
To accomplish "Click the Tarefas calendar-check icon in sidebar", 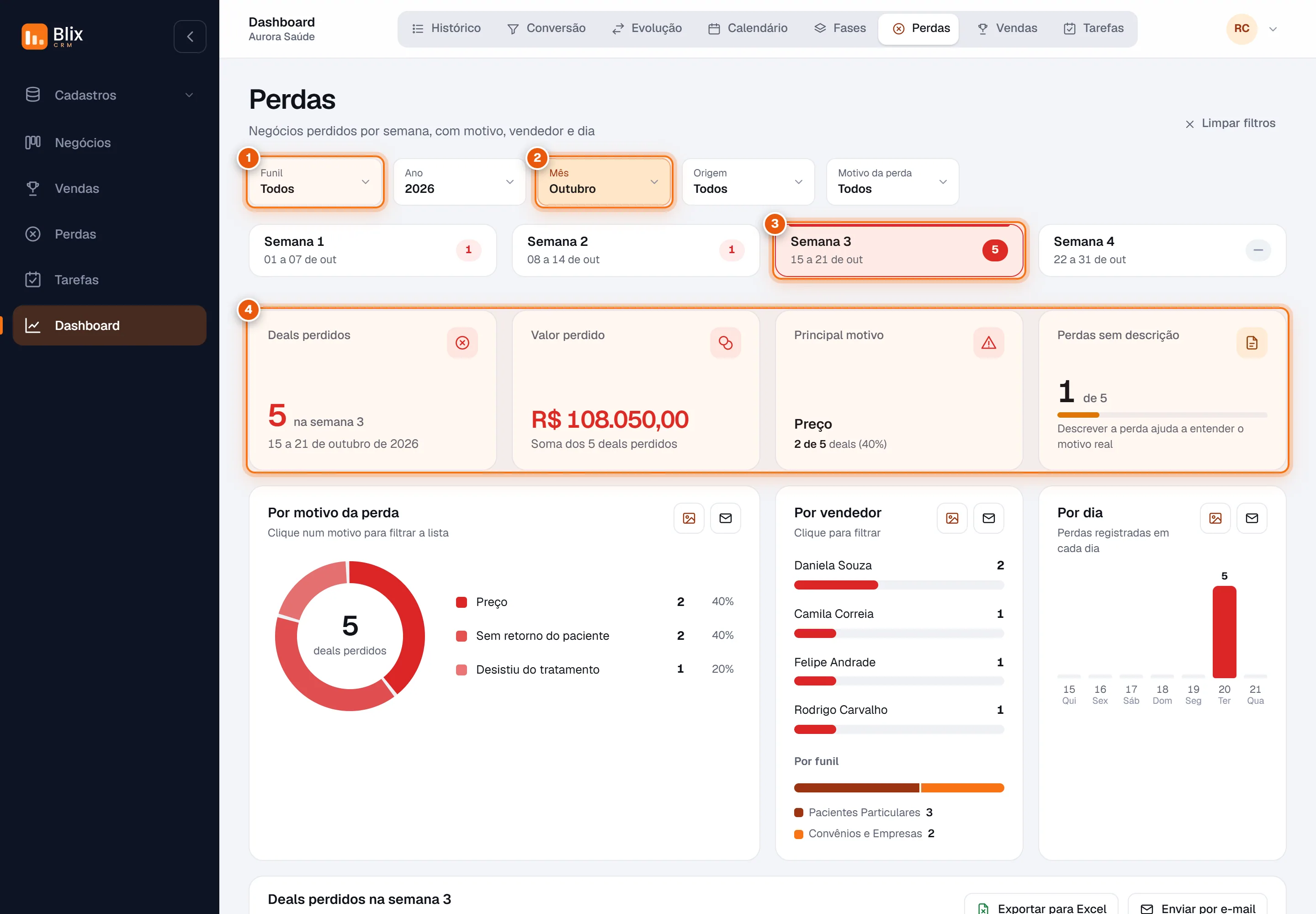I will (x=32, y=280).
